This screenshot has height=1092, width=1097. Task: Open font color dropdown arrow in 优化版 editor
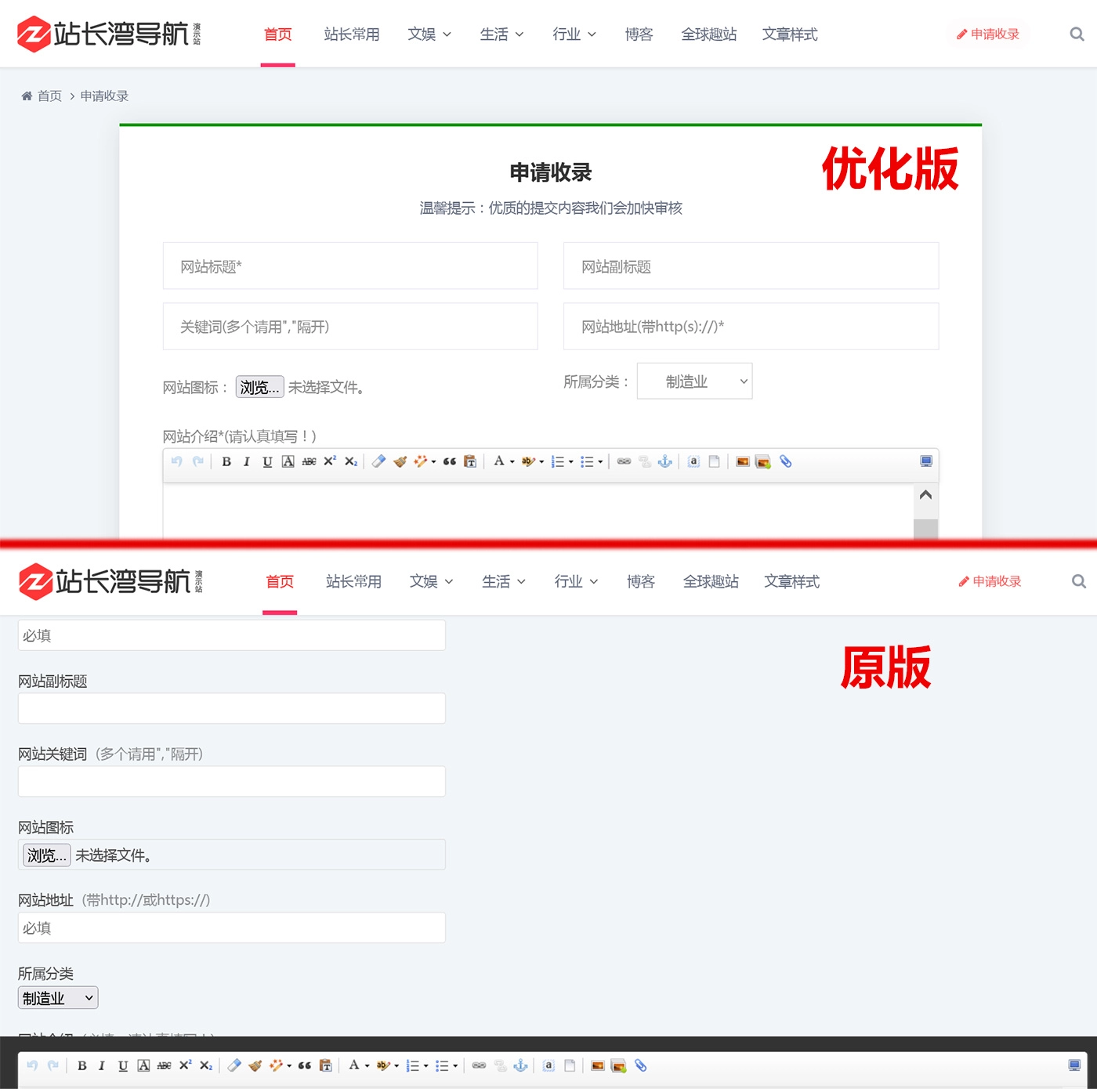(512, 461)
